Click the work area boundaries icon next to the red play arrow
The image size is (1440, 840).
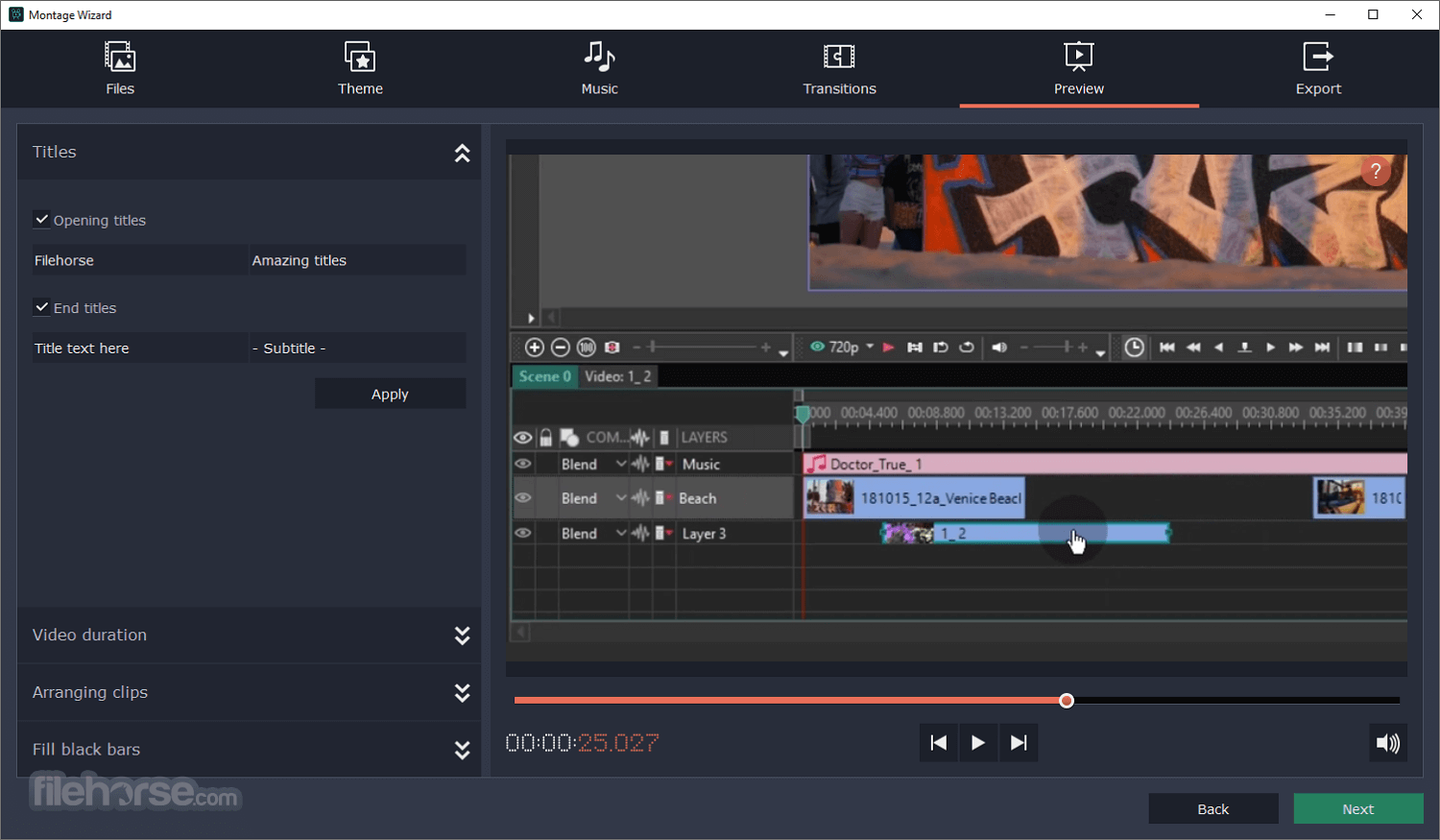[915, 348]
